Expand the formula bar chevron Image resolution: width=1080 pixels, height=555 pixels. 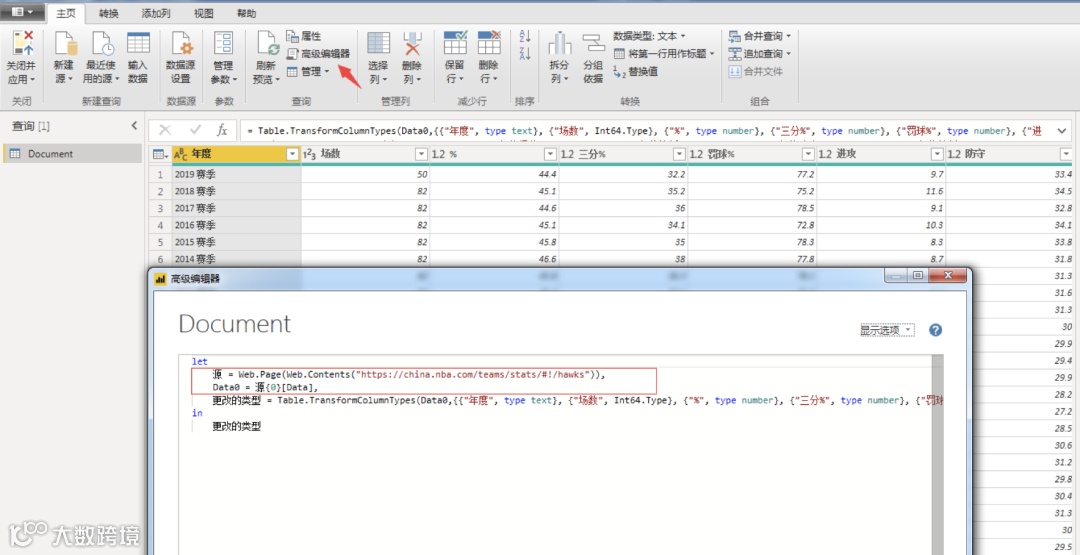pyautogui.click(x=1061, y=130)
